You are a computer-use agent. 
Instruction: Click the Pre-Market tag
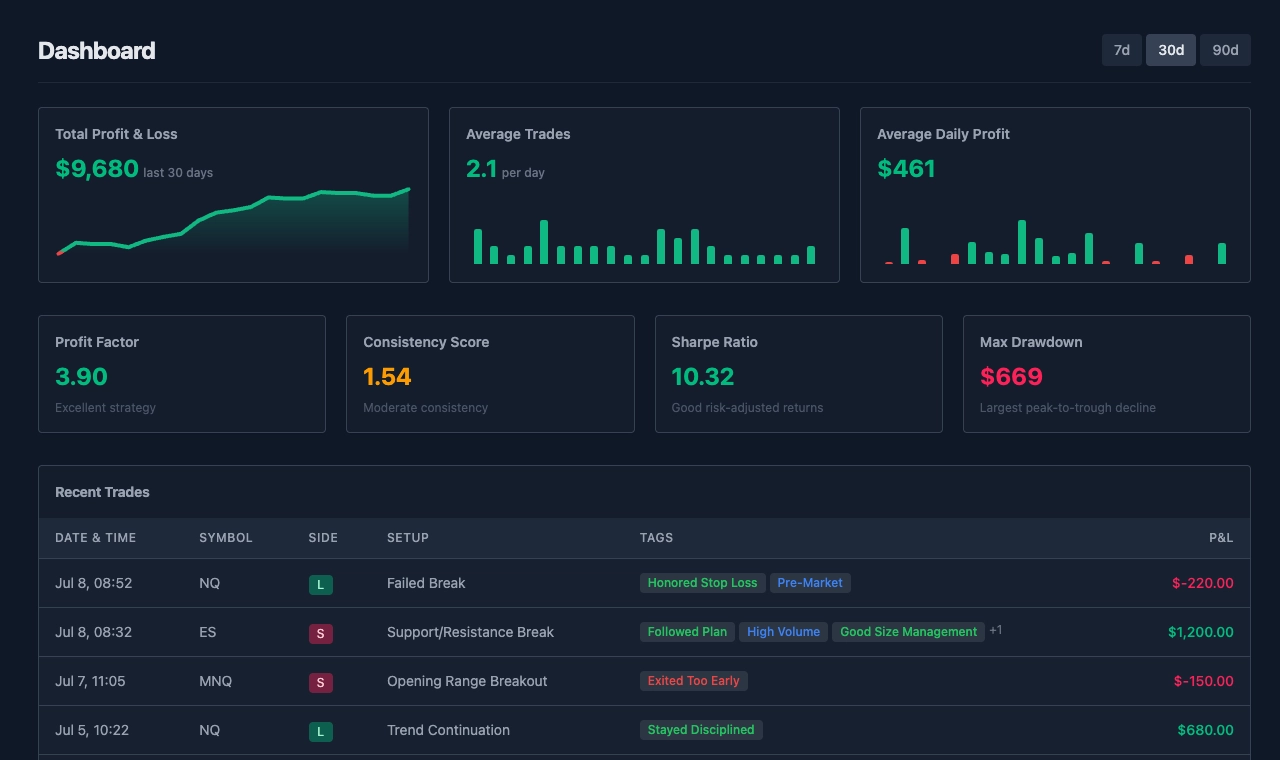(810, 583)
